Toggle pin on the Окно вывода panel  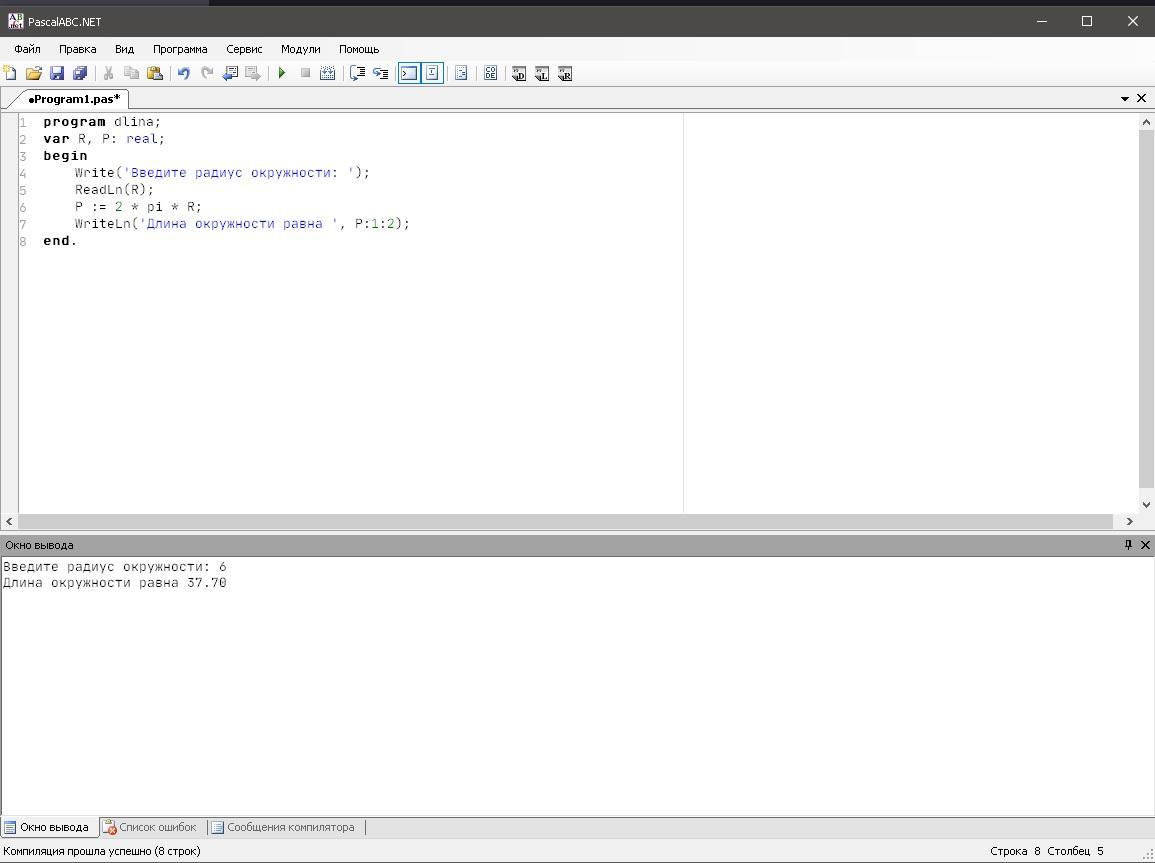pyautogui.click(x=1128, y=545)
